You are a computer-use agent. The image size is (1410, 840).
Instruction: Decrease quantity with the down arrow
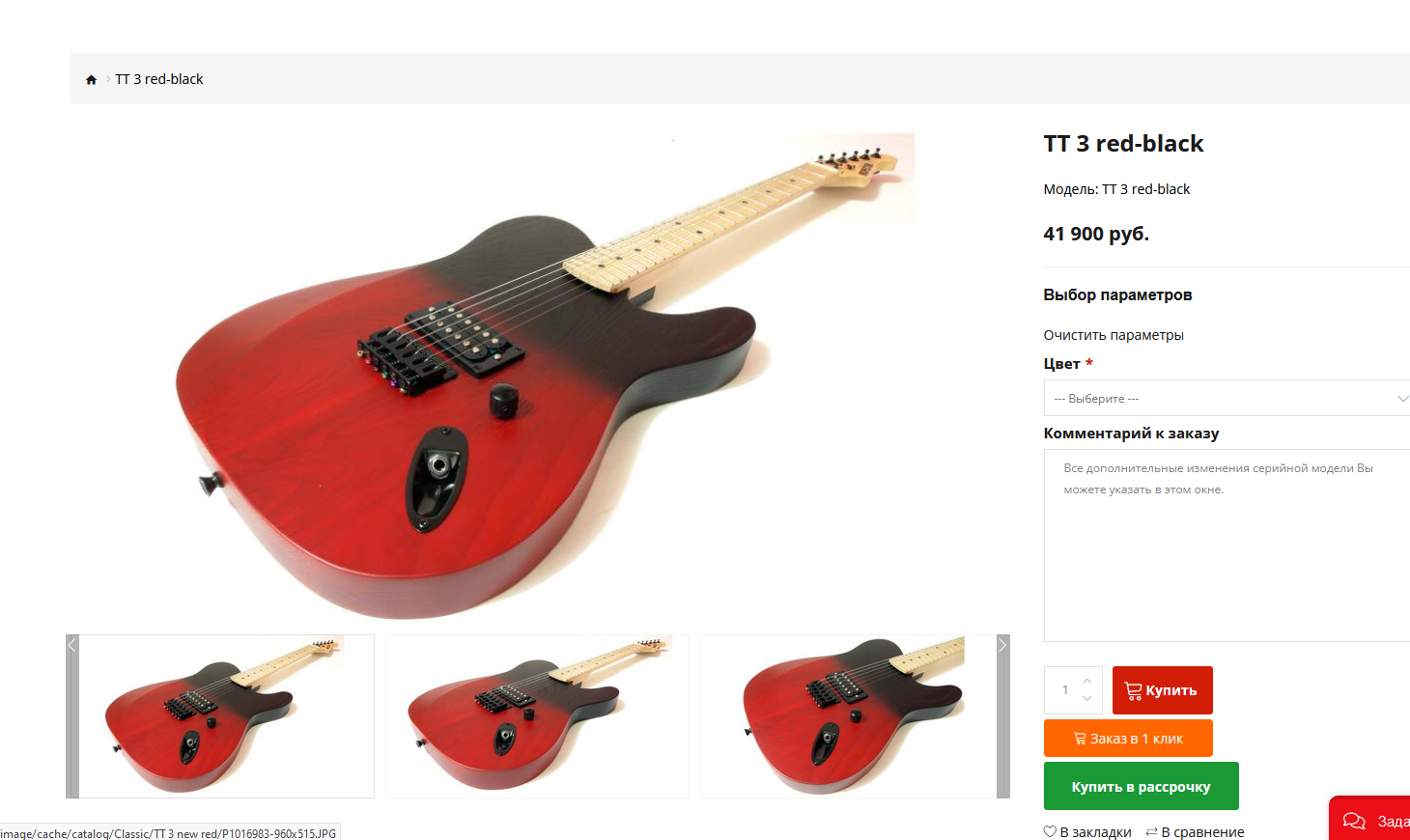click(x=1087, y=698)
